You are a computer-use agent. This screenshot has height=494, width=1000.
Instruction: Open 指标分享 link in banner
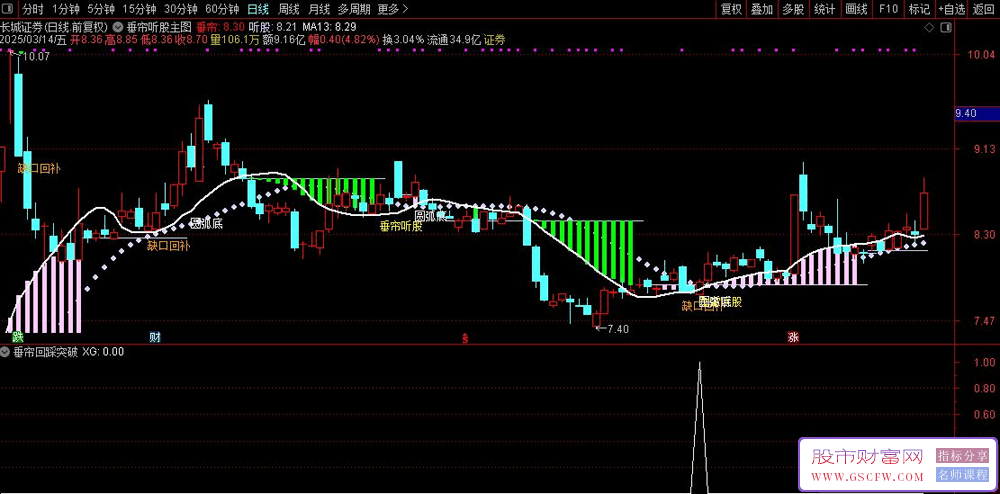coord(962,456)
